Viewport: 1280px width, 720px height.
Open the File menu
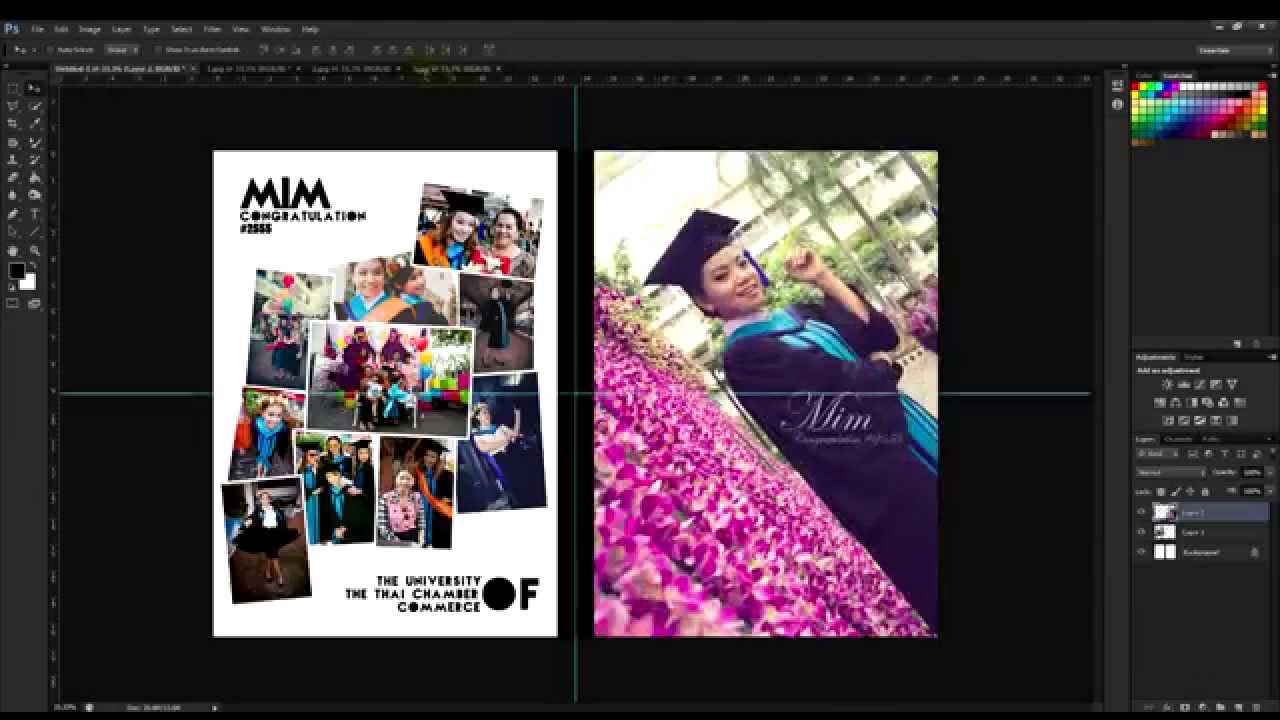point(37,29)
